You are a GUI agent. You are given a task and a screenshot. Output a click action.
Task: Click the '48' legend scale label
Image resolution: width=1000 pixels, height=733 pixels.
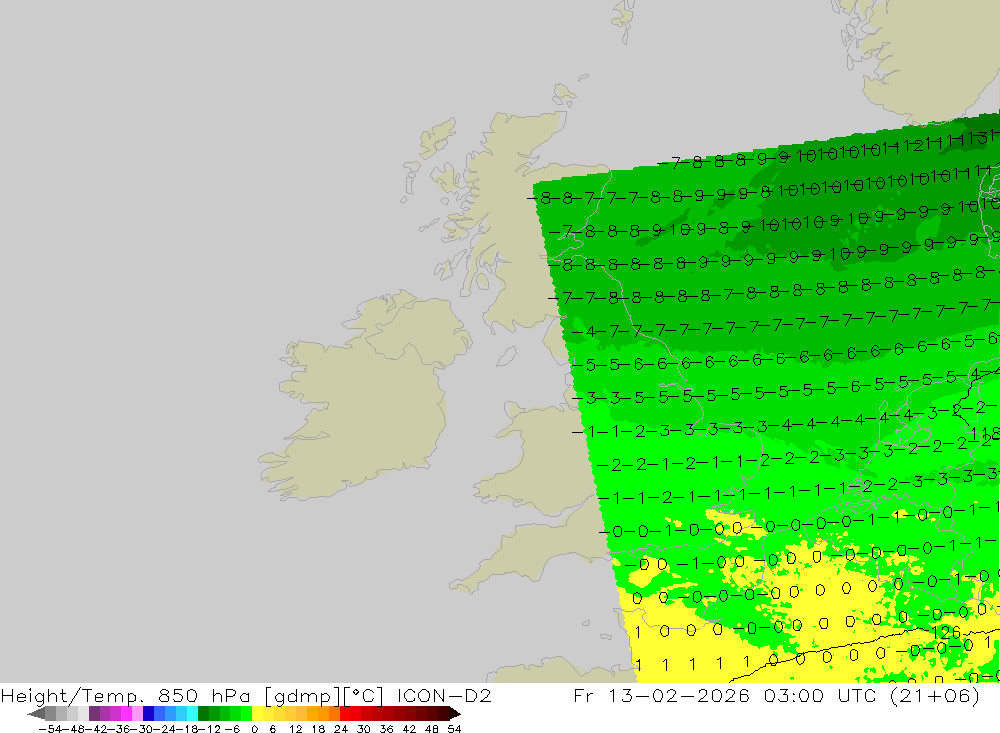(x=432, y=729)
